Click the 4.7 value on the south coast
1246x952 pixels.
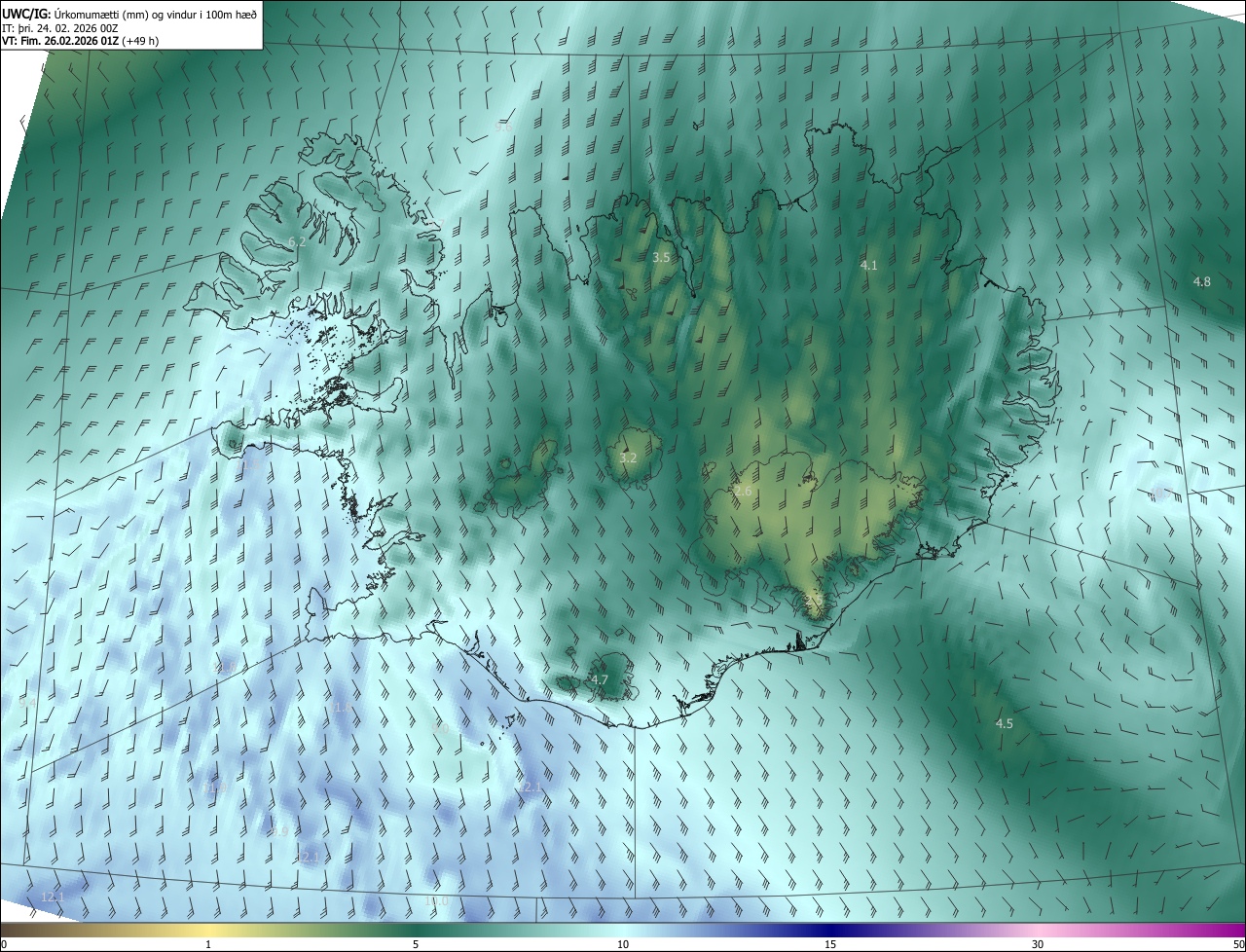[x=599, y=679]
